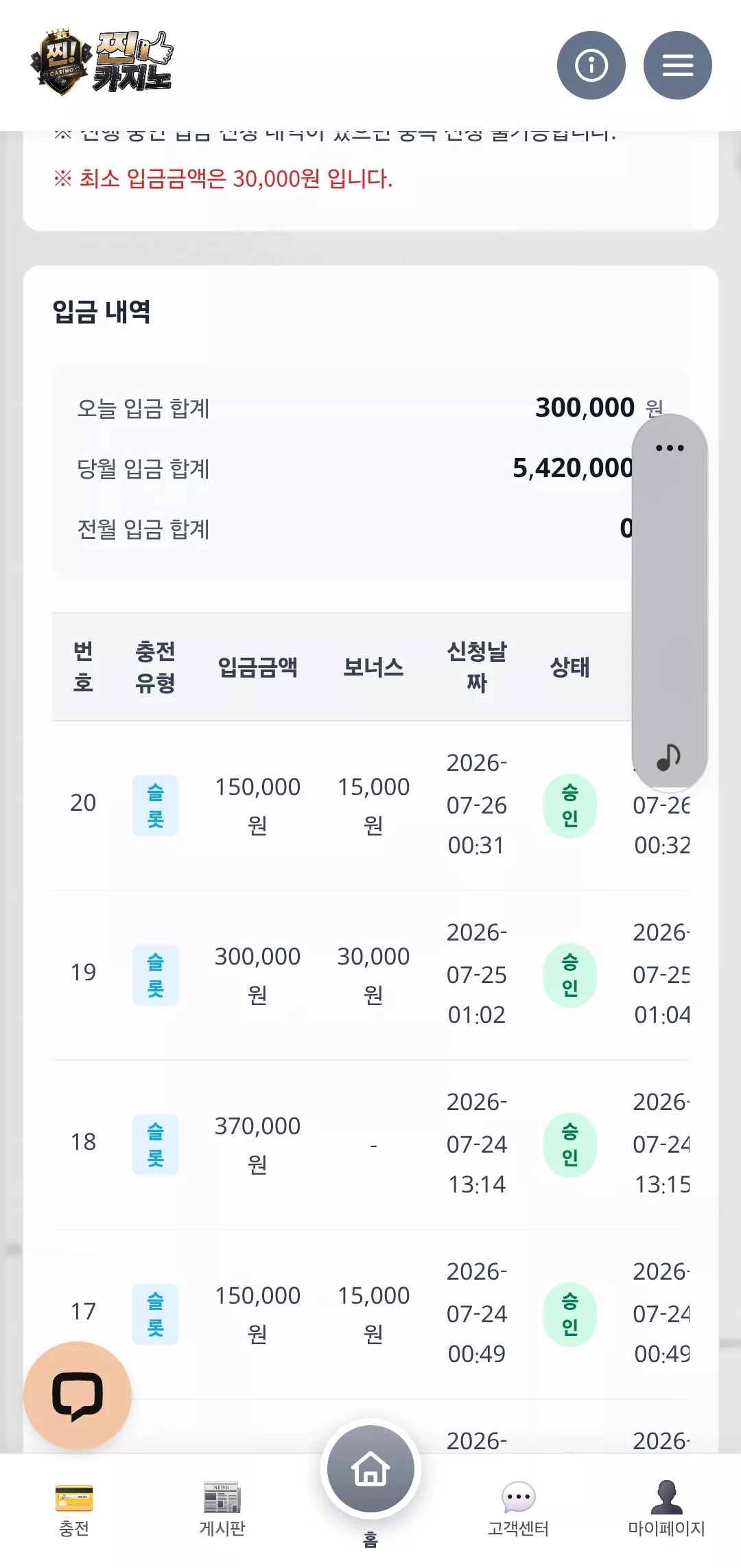Select 슬롯 badge in row 19
The height and width of the screenshot is (1568, 741).
coord(155,975)
